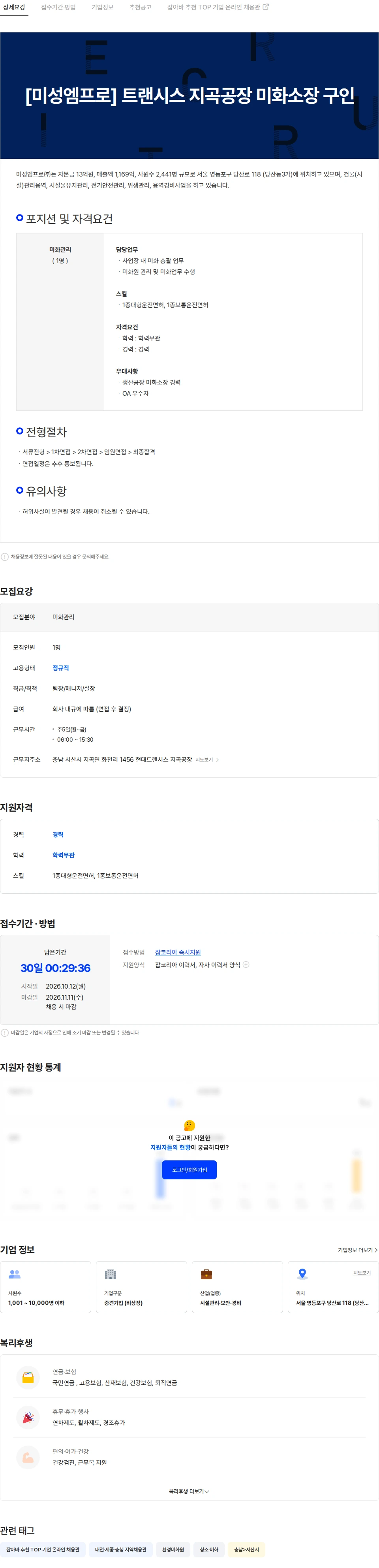
Task: Click the 경력 link under 지원자격
Action: pos(58,835)
